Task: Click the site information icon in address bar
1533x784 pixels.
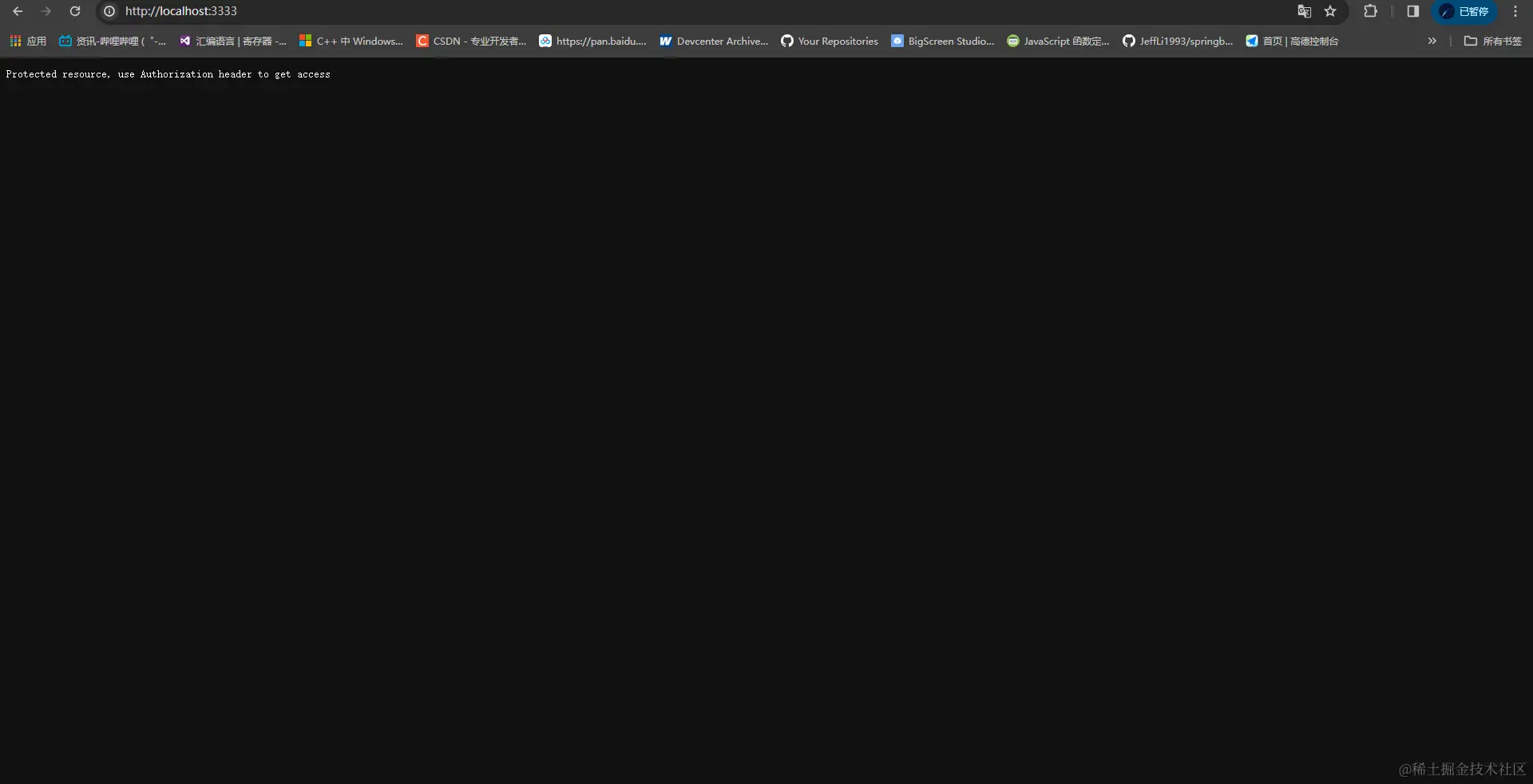Action: coord(109,11)
